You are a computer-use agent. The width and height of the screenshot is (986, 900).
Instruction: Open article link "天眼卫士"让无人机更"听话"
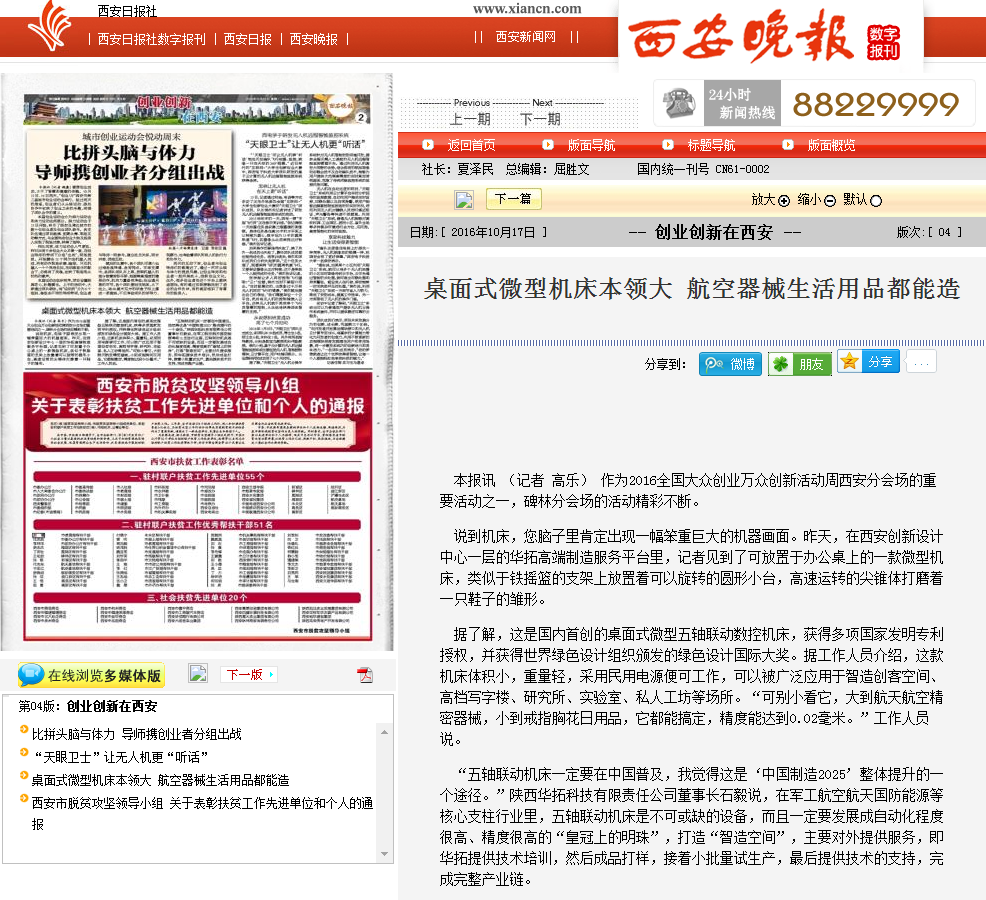[x=120, y=757]
